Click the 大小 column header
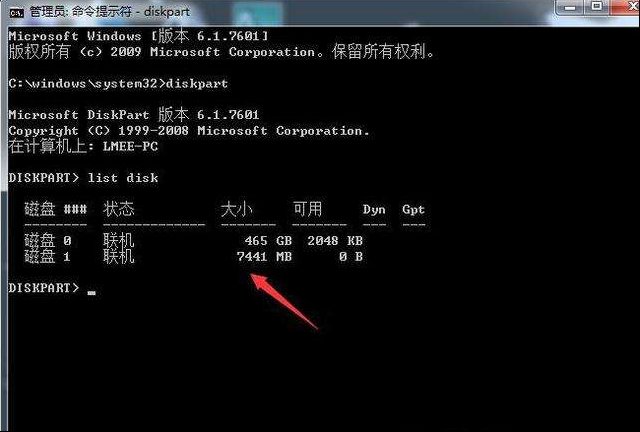Screen dimensions: 640x432 coord(236,209)
